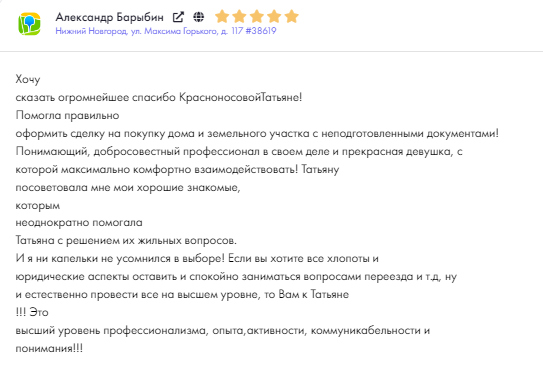This screenshot has width=543, height=367.
Task: Click the "Помогла правильно" line
Action: point(67,116)
